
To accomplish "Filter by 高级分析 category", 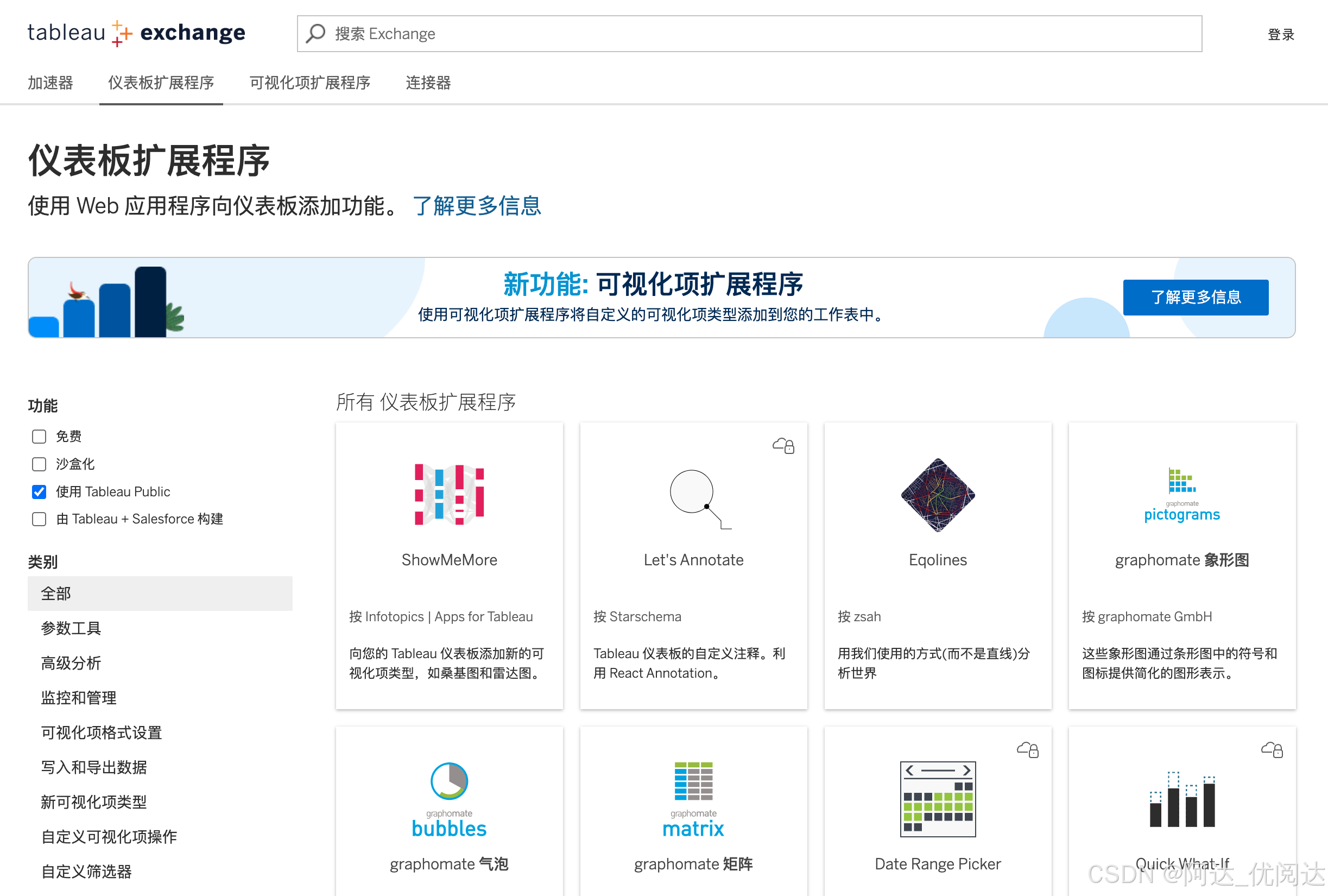I will tap(160, 663).
